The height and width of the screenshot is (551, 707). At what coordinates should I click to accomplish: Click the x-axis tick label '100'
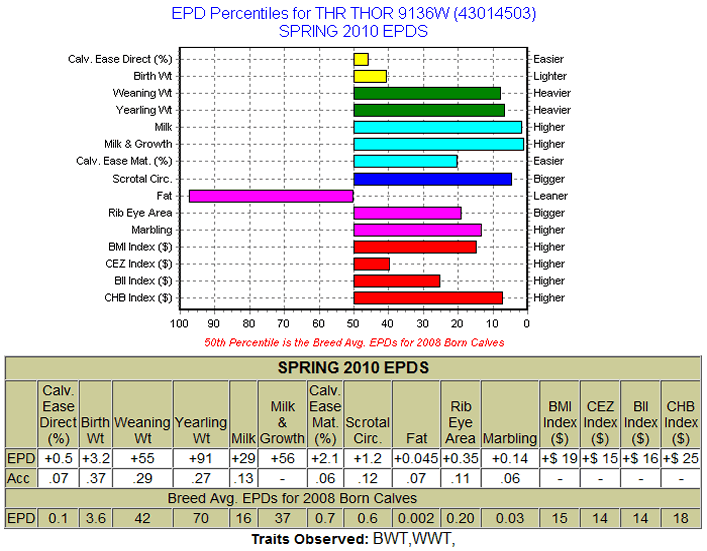(x=179, y=324)
